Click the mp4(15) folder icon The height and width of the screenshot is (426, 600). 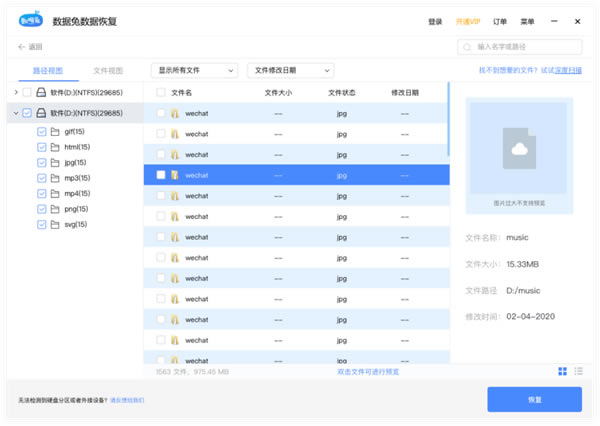[x=55, y=194]
